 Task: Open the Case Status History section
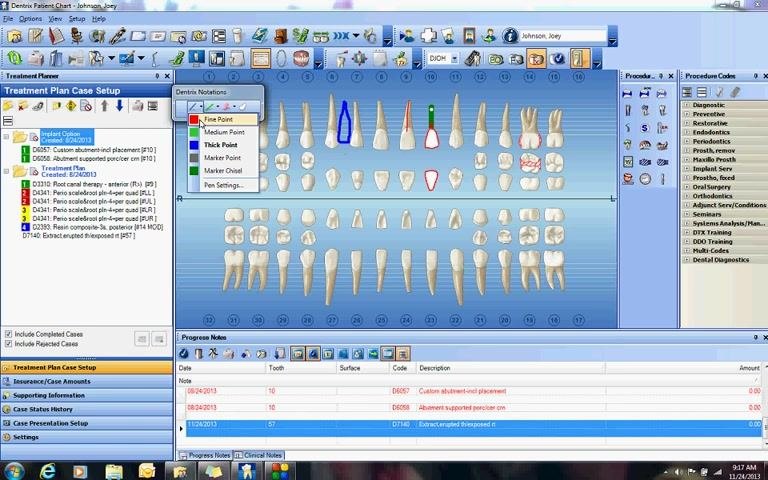[x=86, y=409]
